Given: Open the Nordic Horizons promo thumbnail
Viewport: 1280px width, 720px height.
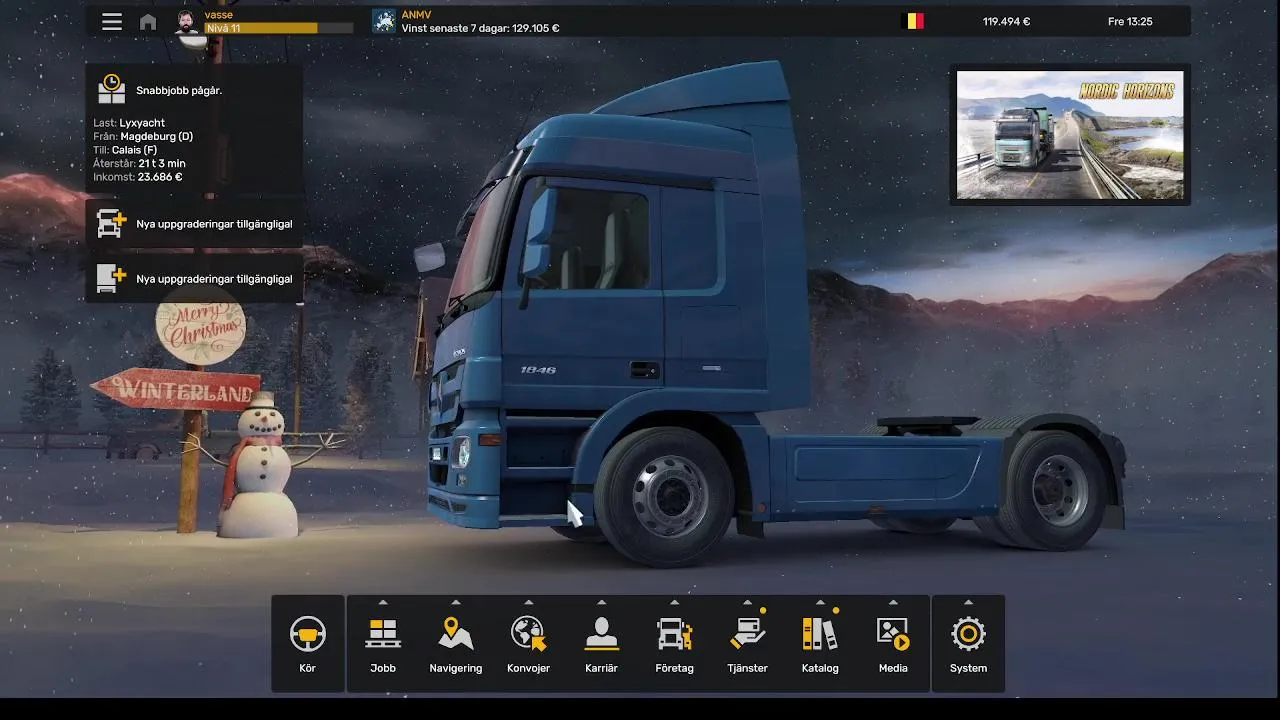Looking at the screenshot, I should click(1070, 135).
